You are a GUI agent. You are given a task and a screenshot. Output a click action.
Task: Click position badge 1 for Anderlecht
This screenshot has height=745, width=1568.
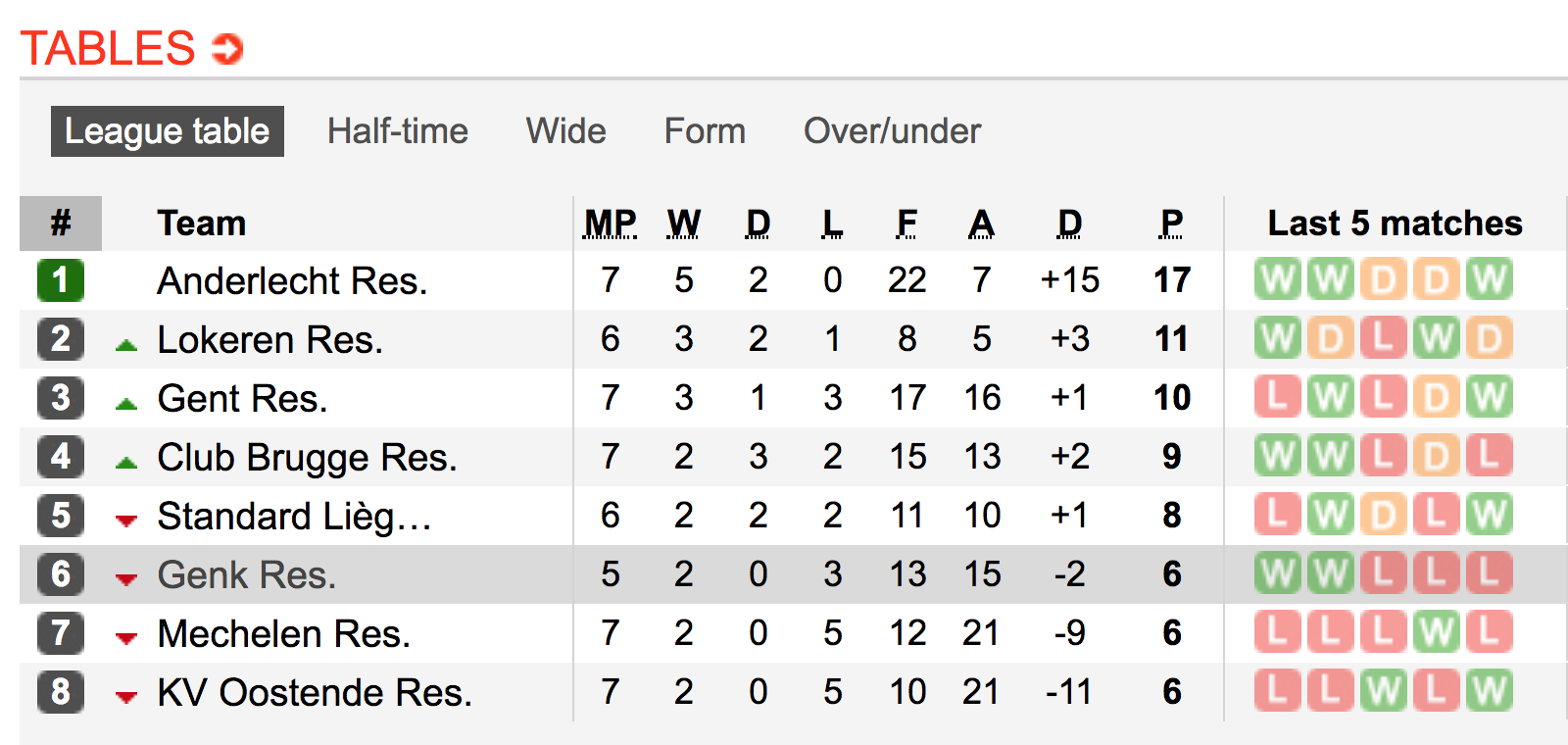pos(61,279)
